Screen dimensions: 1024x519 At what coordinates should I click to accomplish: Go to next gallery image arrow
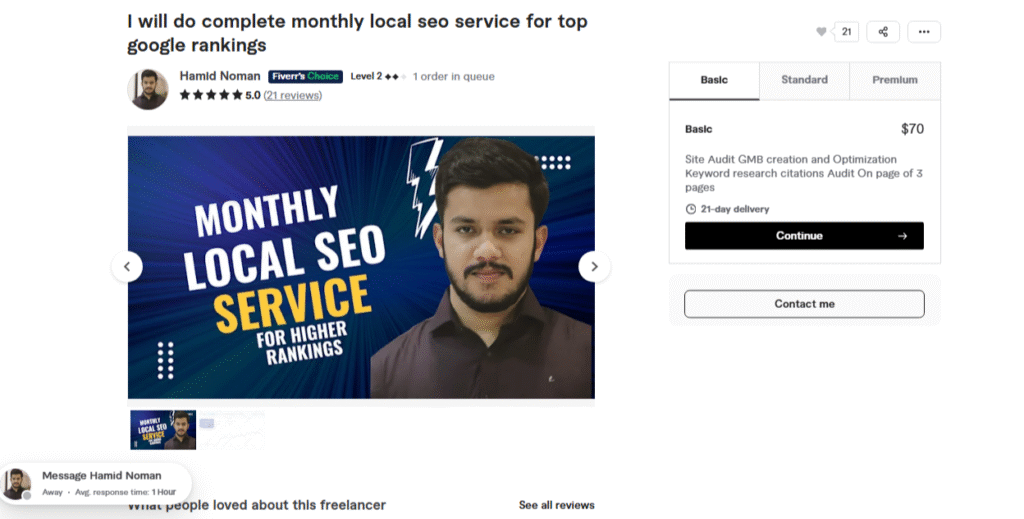(x=594, y=267)
